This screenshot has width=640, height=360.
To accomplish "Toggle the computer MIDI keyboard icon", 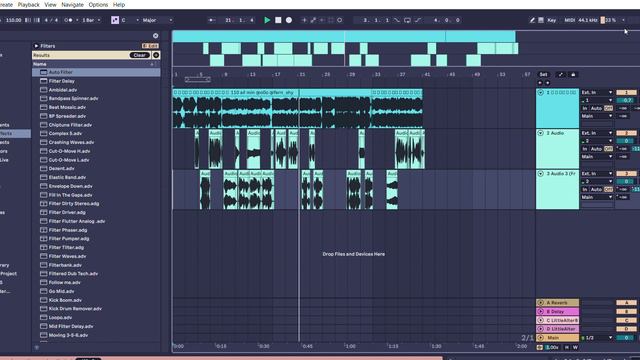I will click(x=541, y=20).
